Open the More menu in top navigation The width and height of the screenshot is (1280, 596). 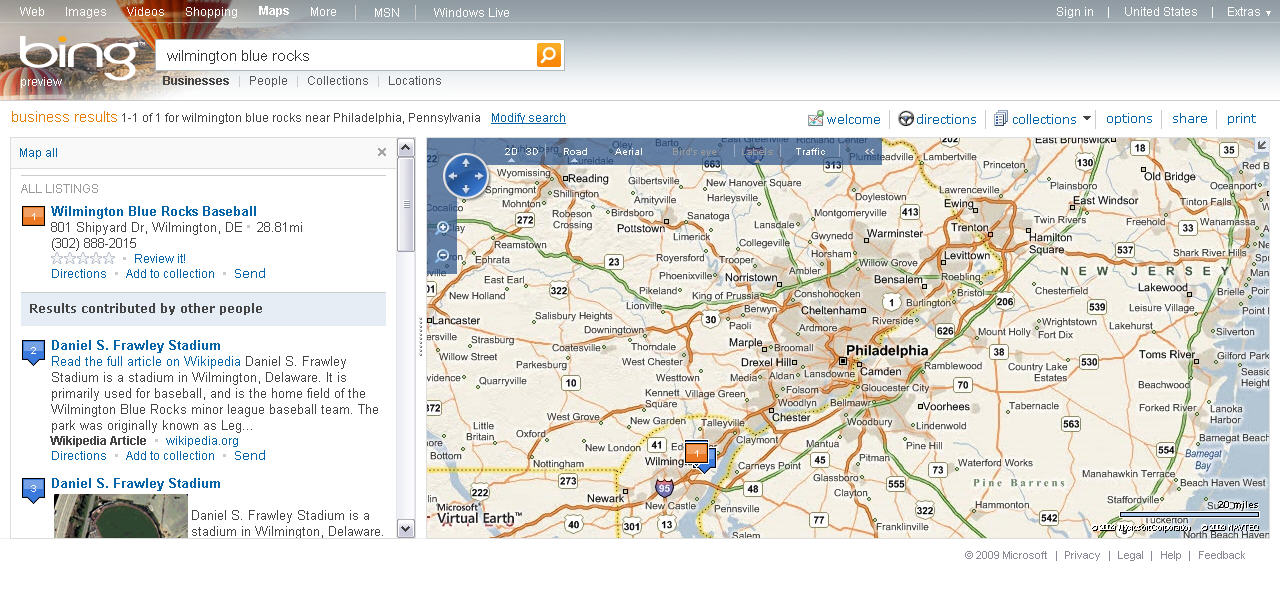coord(323,12)
